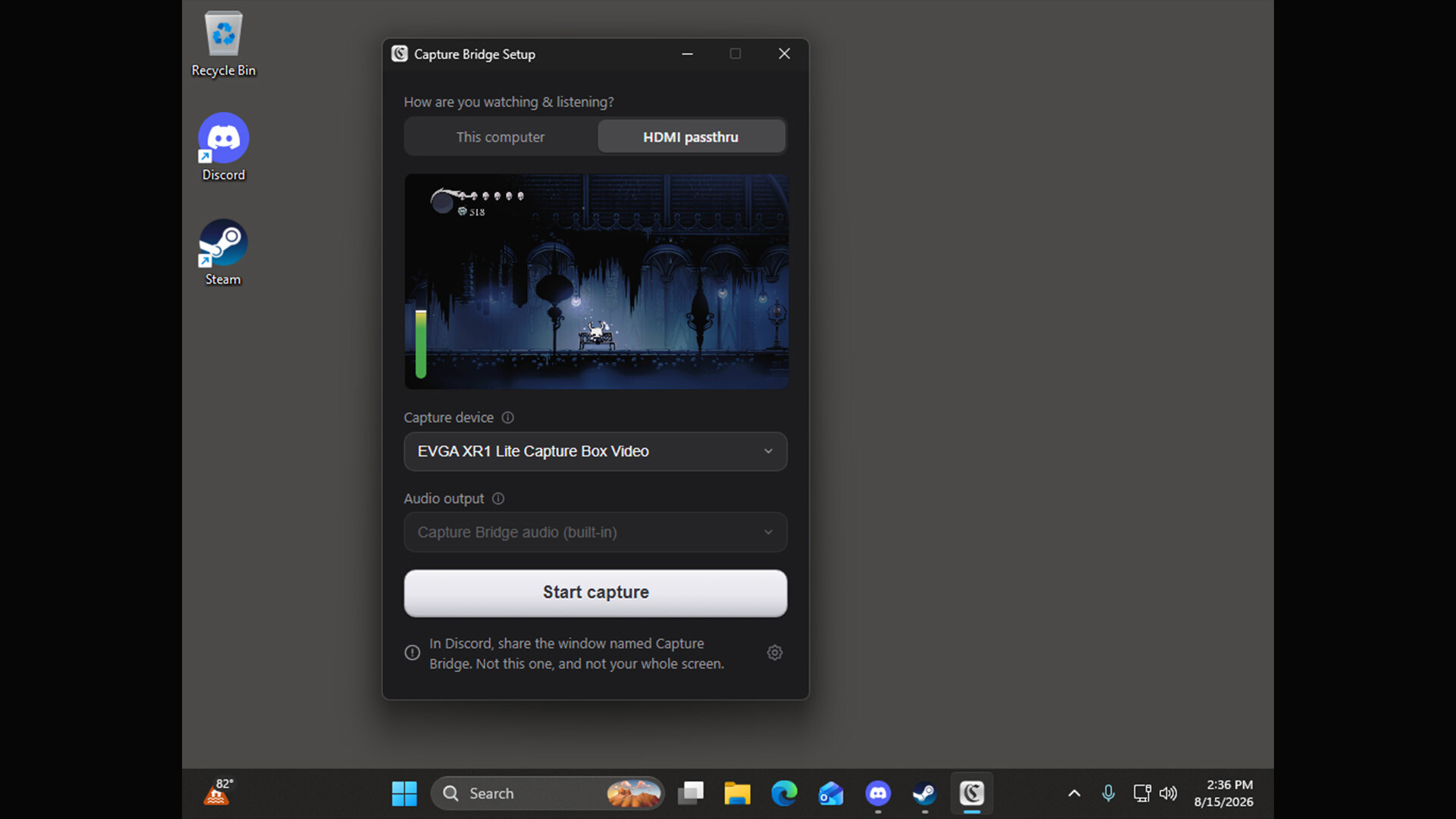The height and width of the screenshot is (819, 1456).
Task: Expand the Capture device dropdown
Action: [x=595, y=451]
